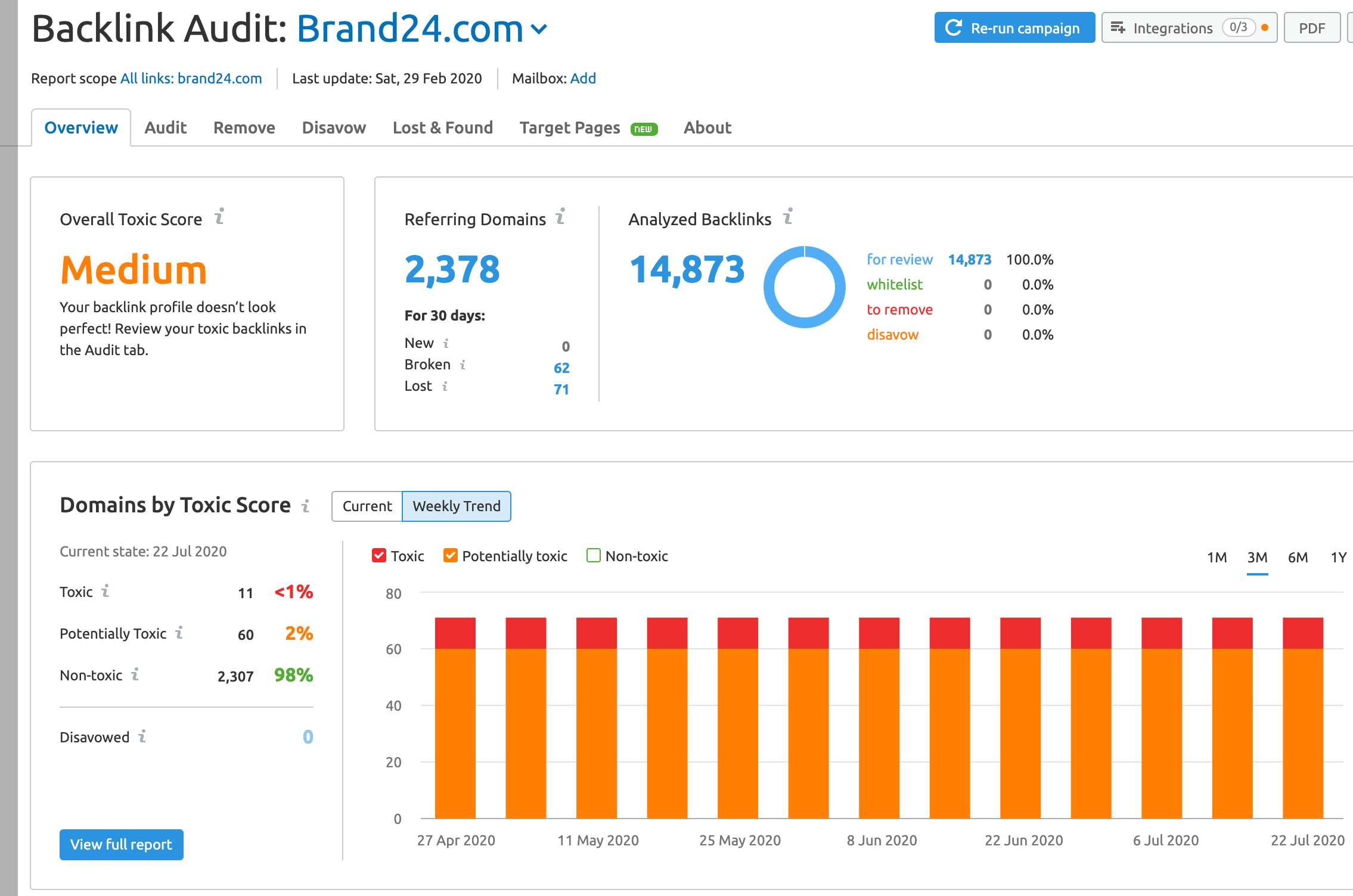Click the View full report button
Image resolution: width=1353 pixels, height=896 pixels.
click(122, 844)
